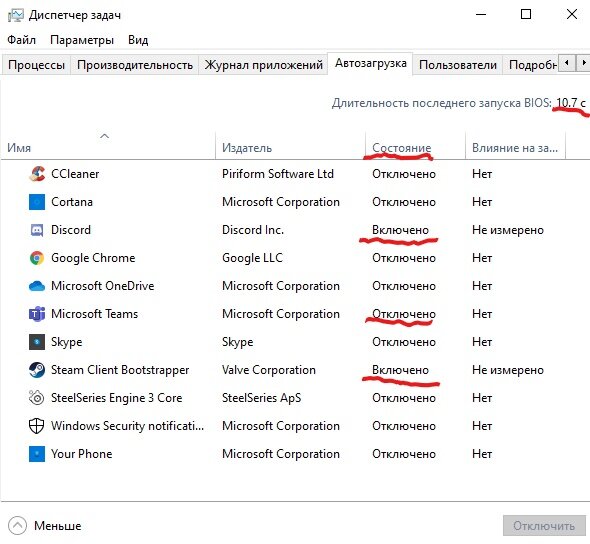The height and width of the screenshot is (544, 590).
Task: Click the CCleaner app icon
Action: (37, 174)
